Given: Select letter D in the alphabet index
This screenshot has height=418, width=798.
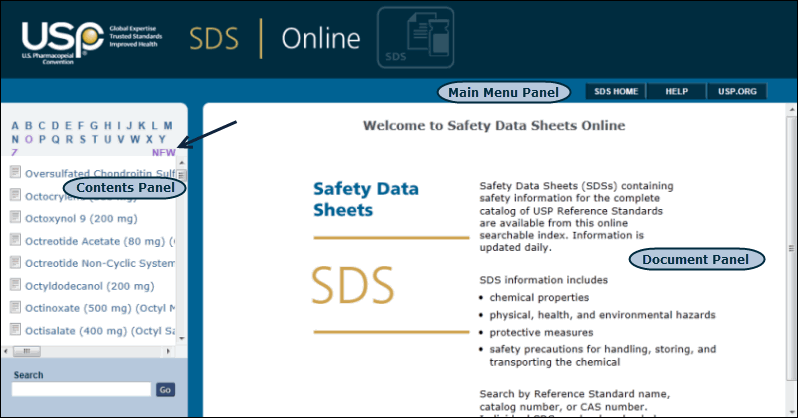Looking at the screenshot, I should [55, 126].
